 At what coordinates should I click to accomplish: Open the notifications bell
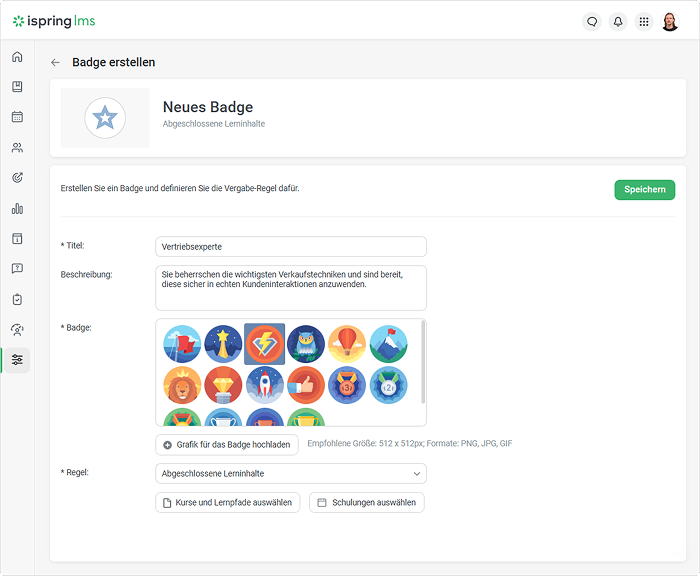point(618,21)
